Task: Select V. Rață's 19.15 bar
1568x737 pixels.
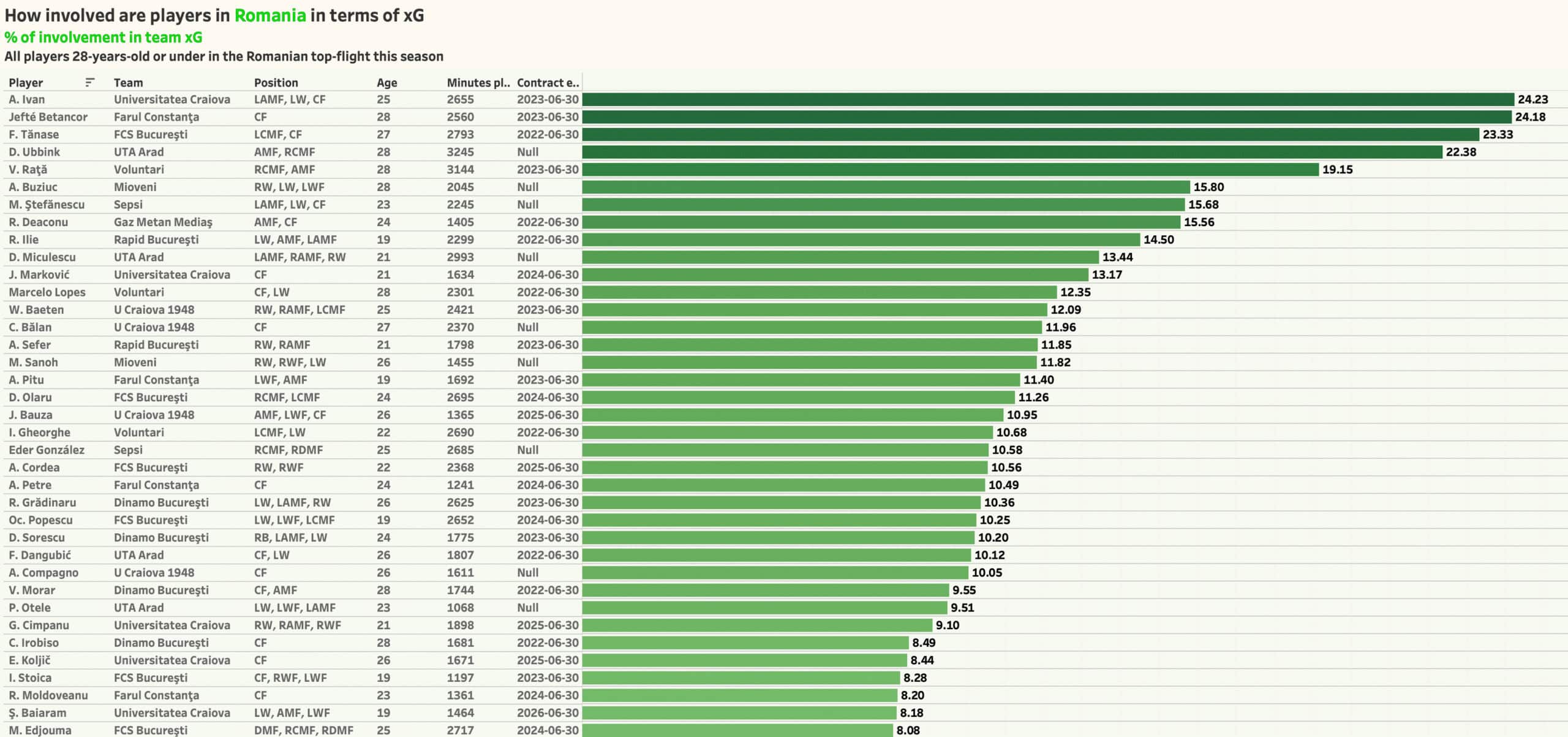Action: (950, 170)
